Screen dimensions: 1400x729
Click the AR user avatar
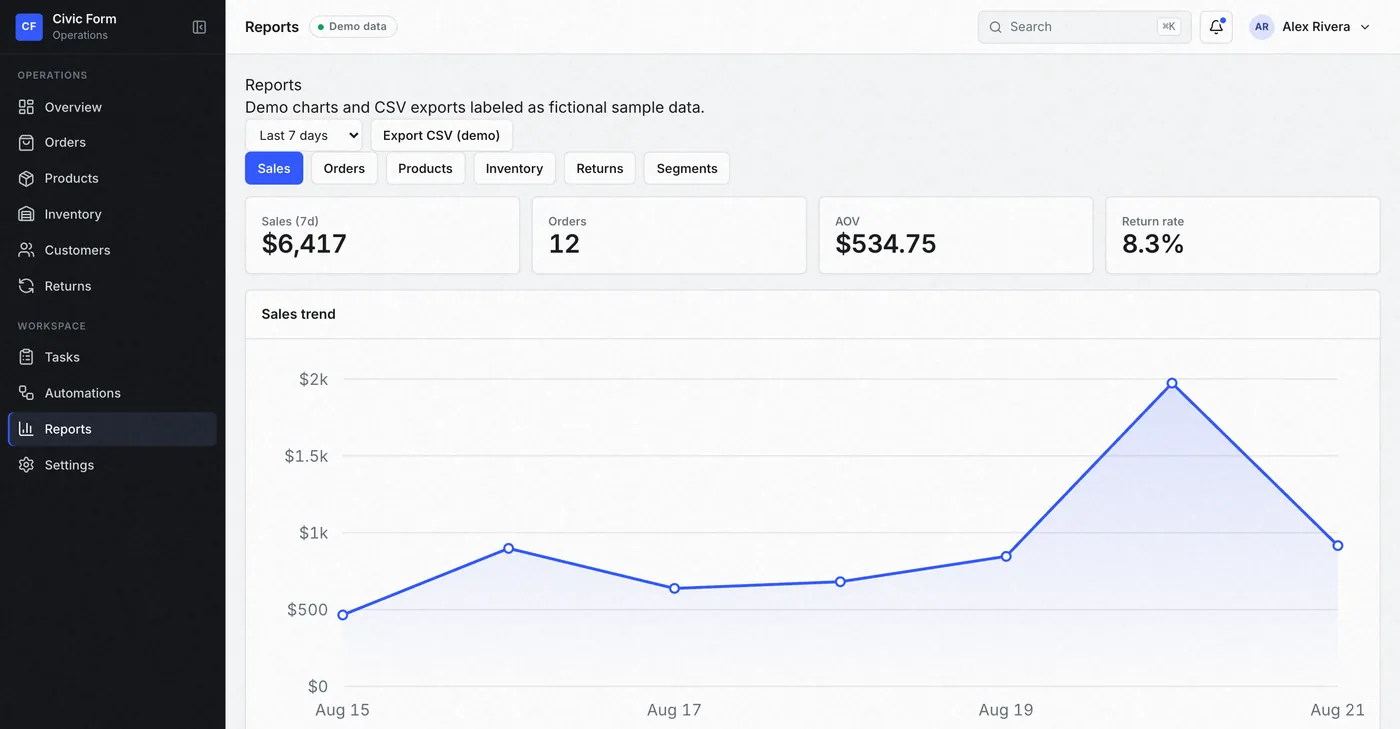pos(1262,27)
